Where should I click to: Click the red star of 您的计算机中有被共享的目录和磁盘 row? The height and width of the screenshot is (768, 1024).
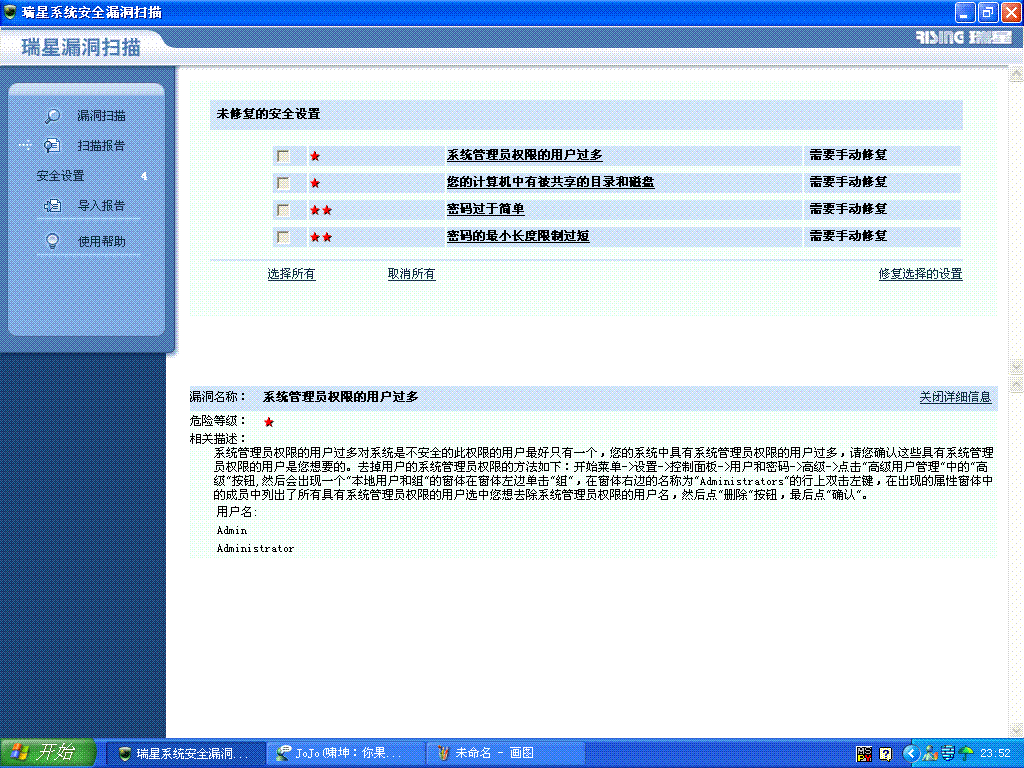coord(315,183)
